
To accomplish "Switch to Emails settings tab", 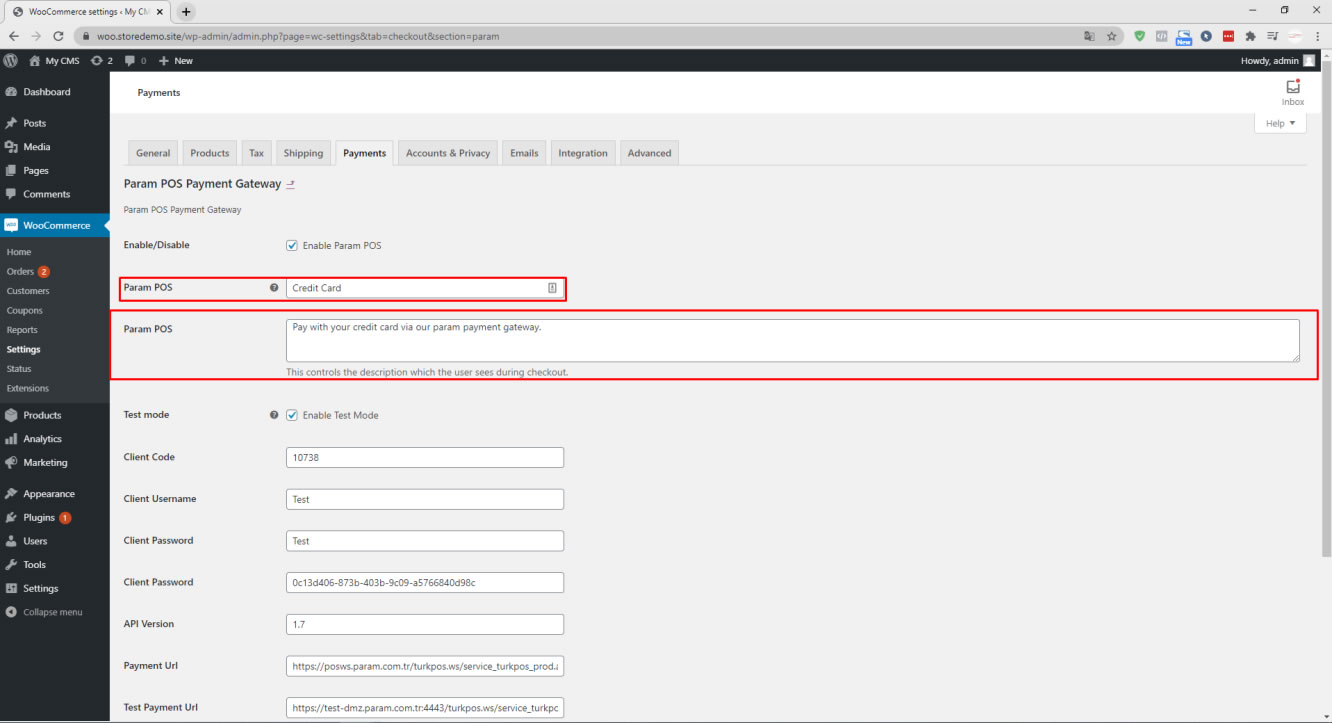I will (x=524, y=153).
